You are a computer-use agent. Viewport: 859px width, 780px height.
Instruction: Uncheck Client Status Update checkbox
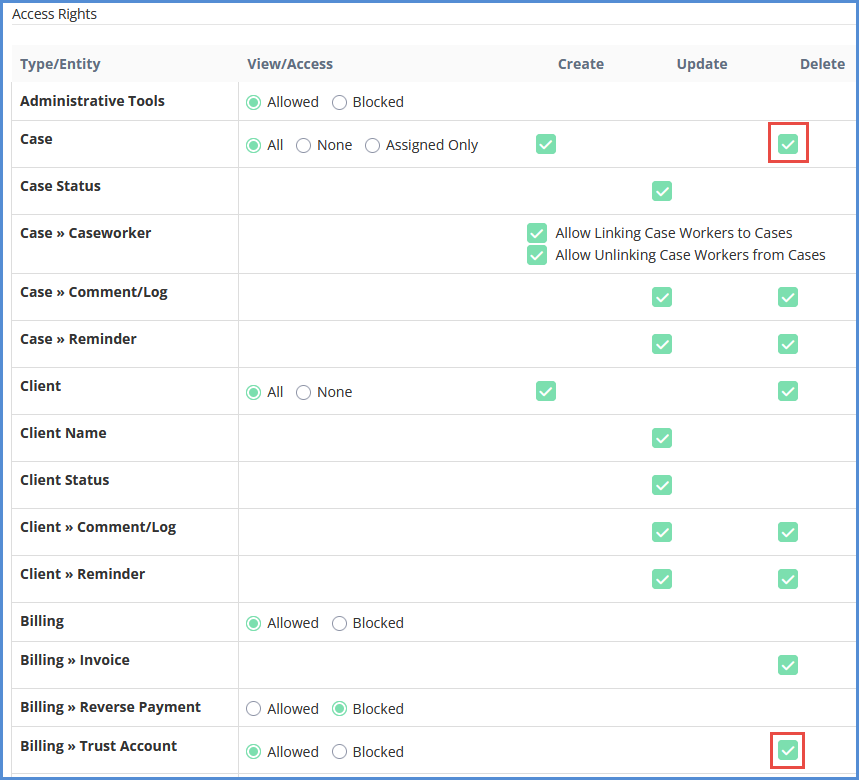point(662,485)
